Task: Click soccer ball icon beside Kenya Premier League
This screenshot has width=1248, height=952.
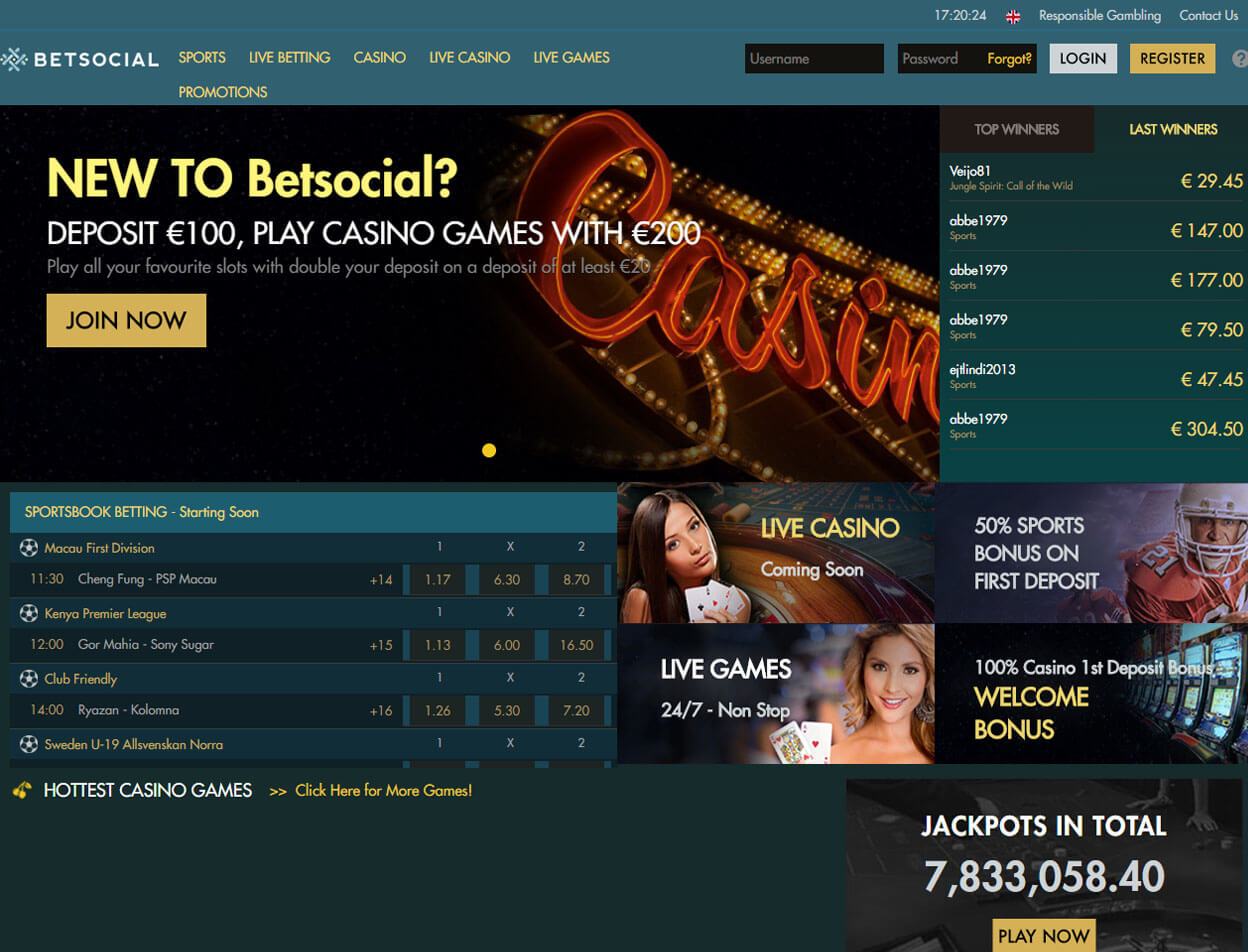Action: tap(29, 613)
